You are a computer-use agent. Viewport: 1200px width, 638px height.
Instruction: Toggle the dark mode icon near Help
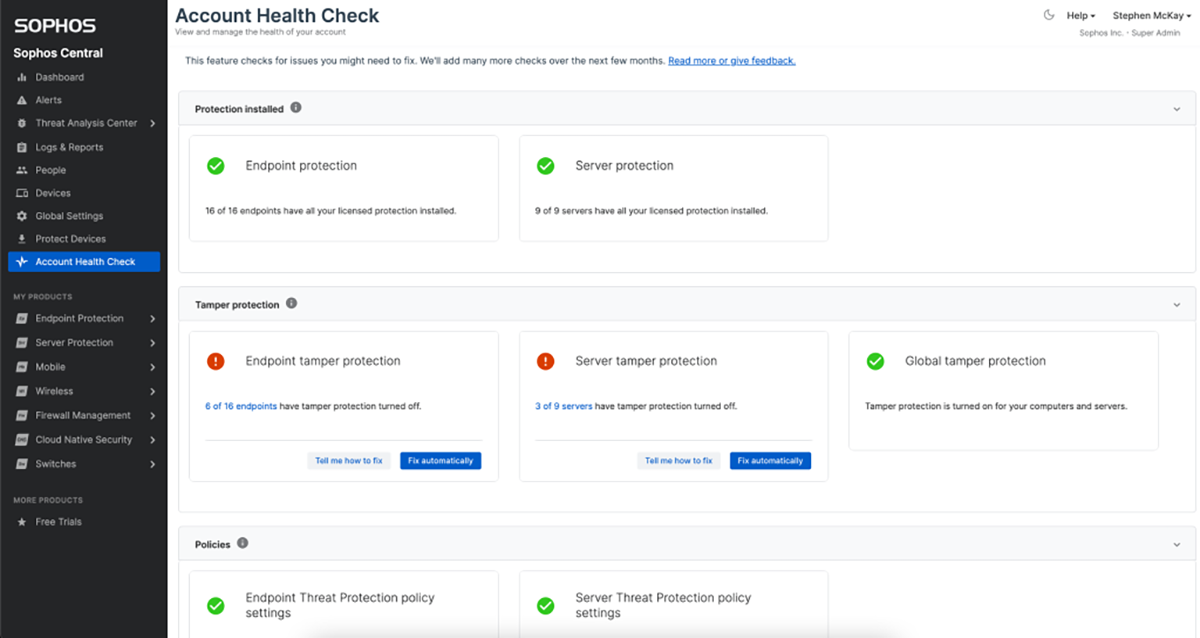(x=1049, y=15)
